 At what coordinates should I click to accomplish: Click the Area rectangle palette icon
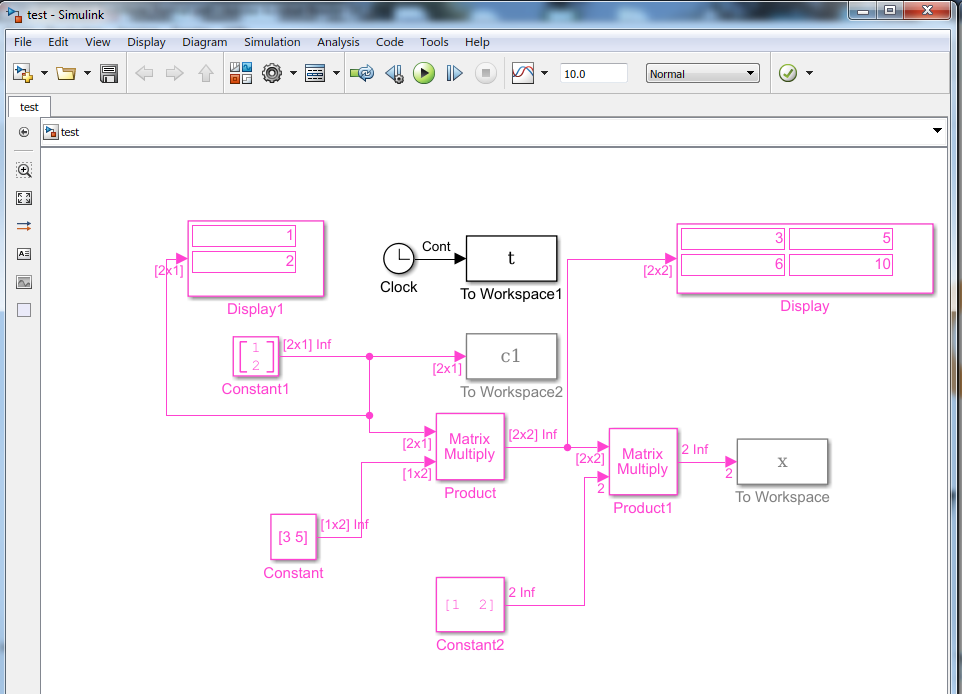click(24, 310)
